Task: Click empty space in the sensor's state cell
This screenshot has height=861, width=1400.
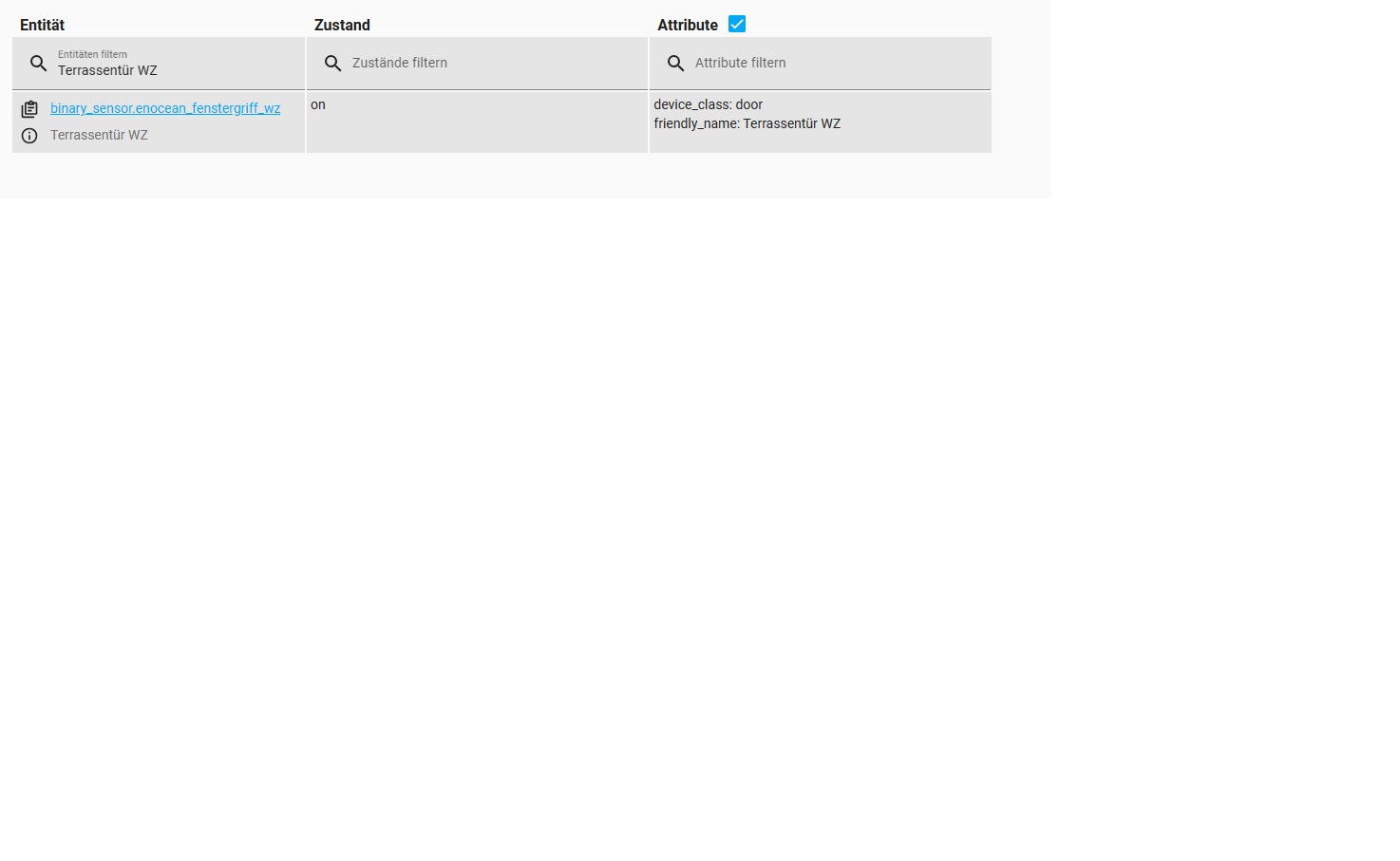Action: 477,131
